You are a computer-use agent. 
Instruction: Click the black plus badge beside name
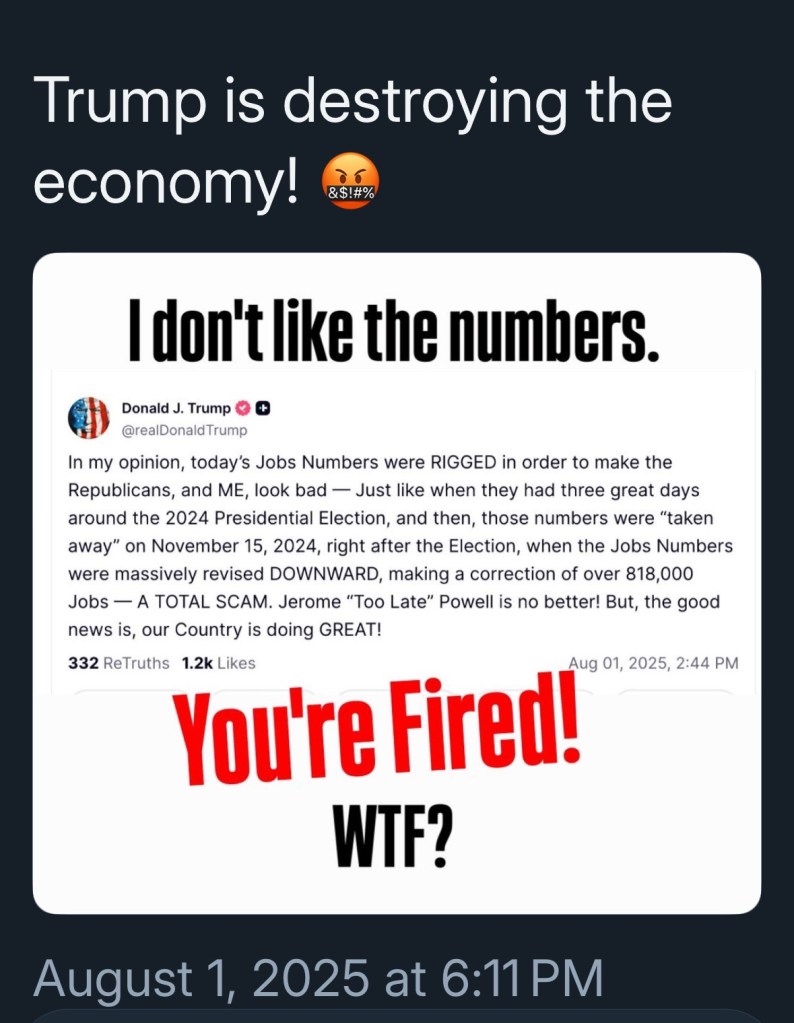pyautogui.click(x=264, y=408)
